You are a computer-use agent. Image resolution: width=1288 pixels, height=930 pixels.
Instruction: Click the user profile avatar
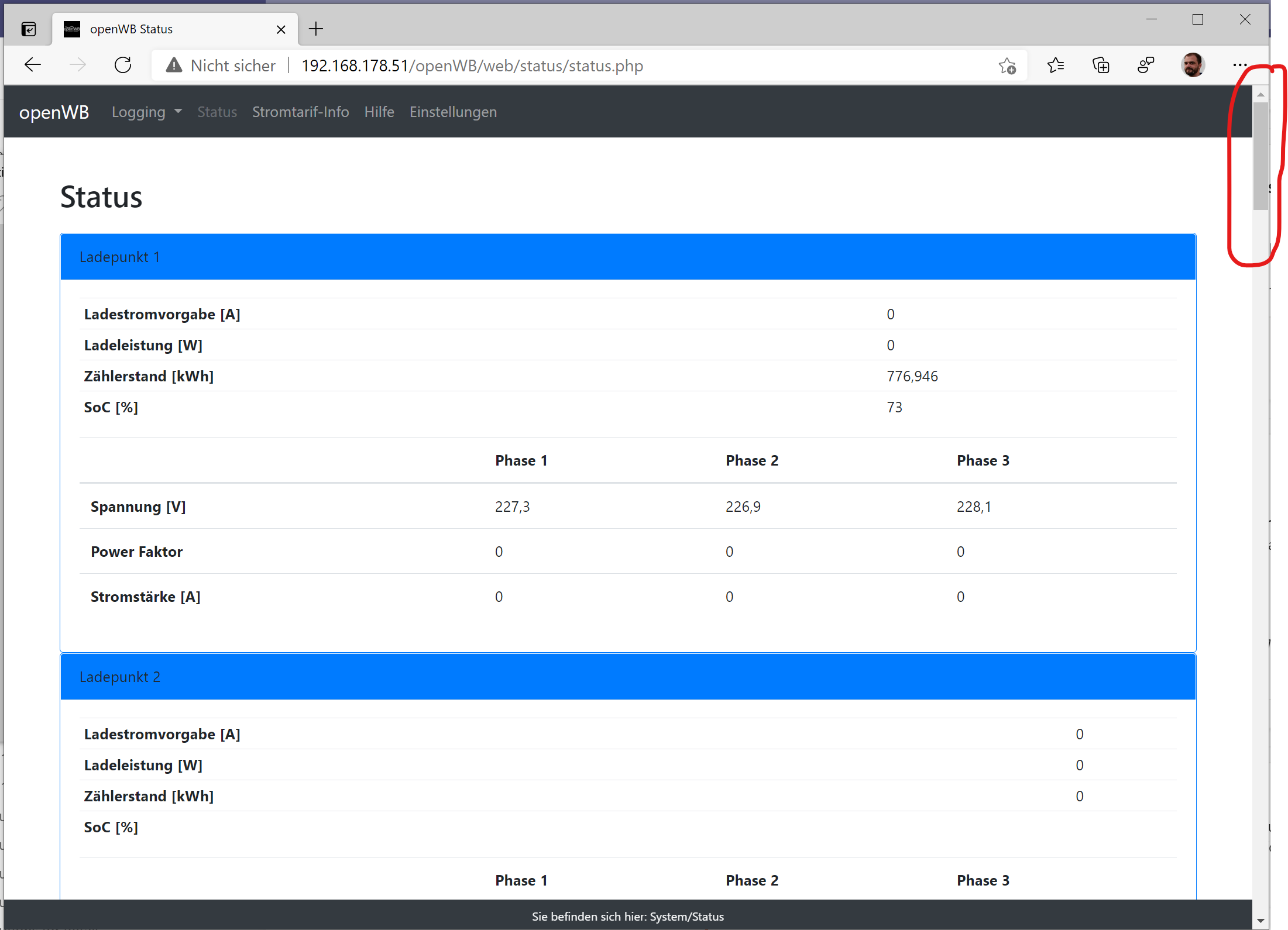click(x=1192, y=65)
